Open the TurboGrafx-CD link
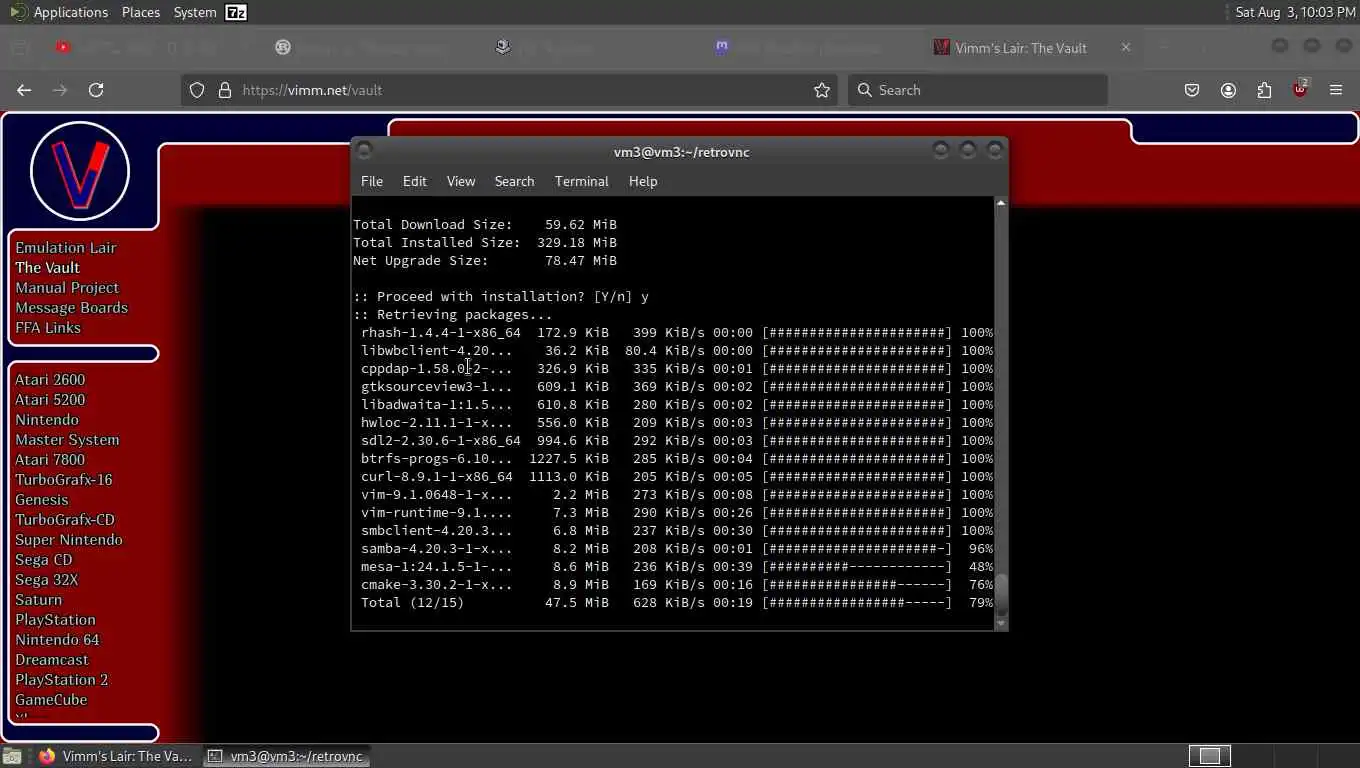This screenshot has width=1360, height=768. (64, 519)
